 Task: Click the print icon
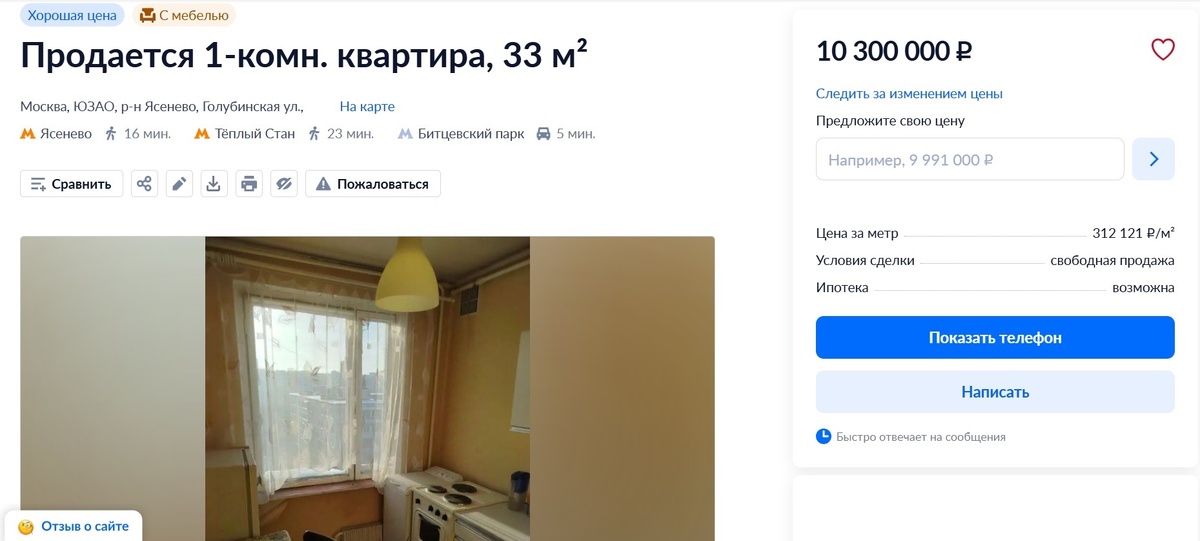[x=249, y=184]
